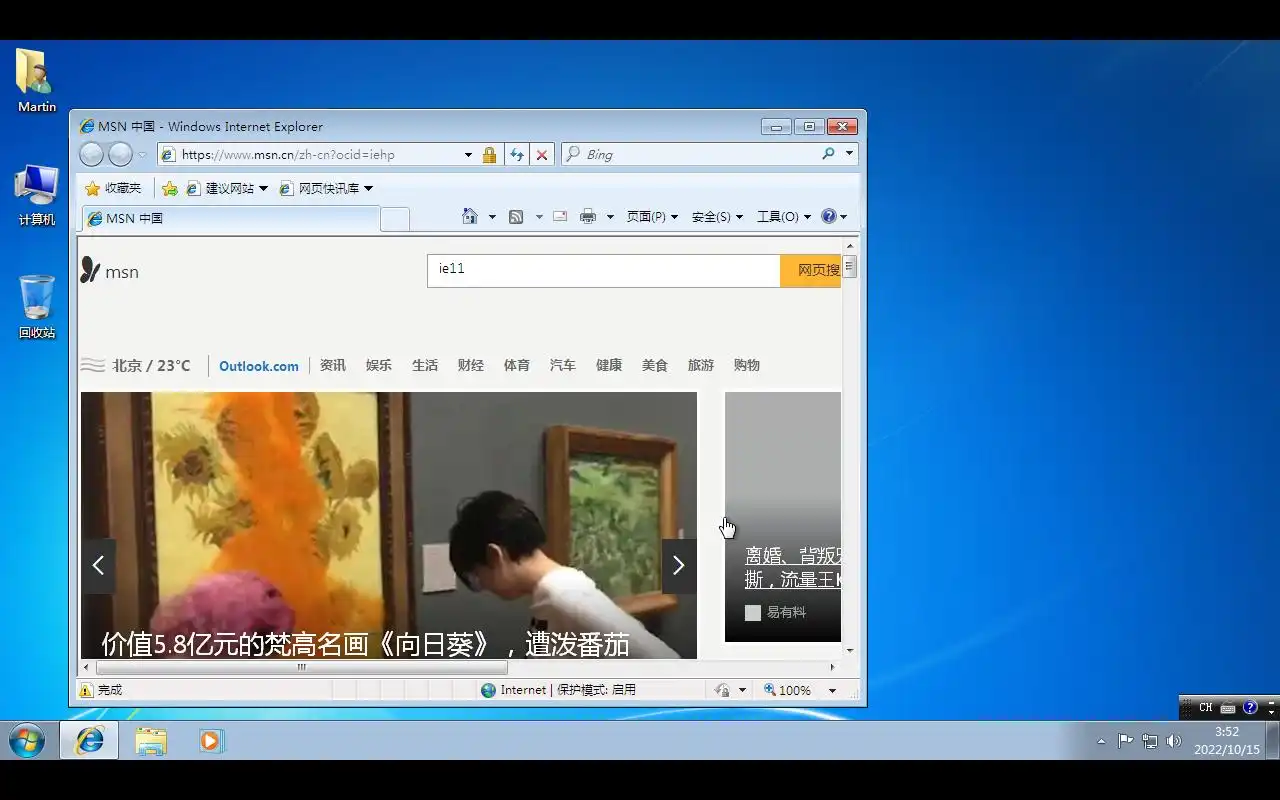Click the status bar warning icon

click(x=86, y=690)
